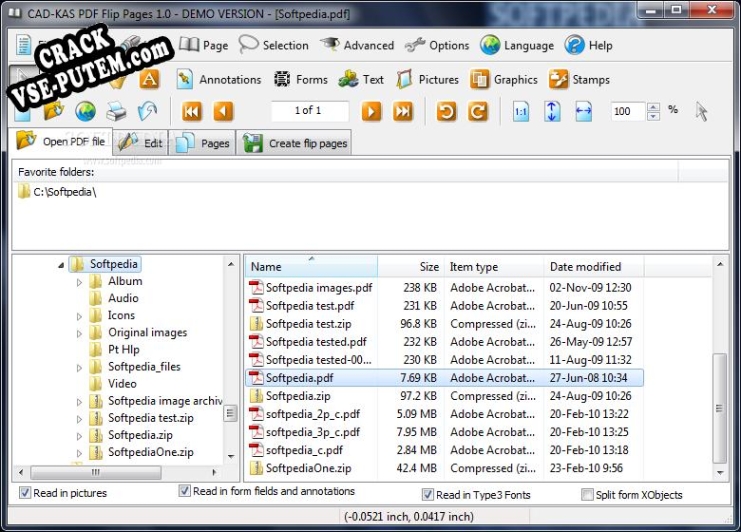This screenshot has width=741, height=532.
Task: Switch to the Create flip pages tab
Action: [296, 143]
